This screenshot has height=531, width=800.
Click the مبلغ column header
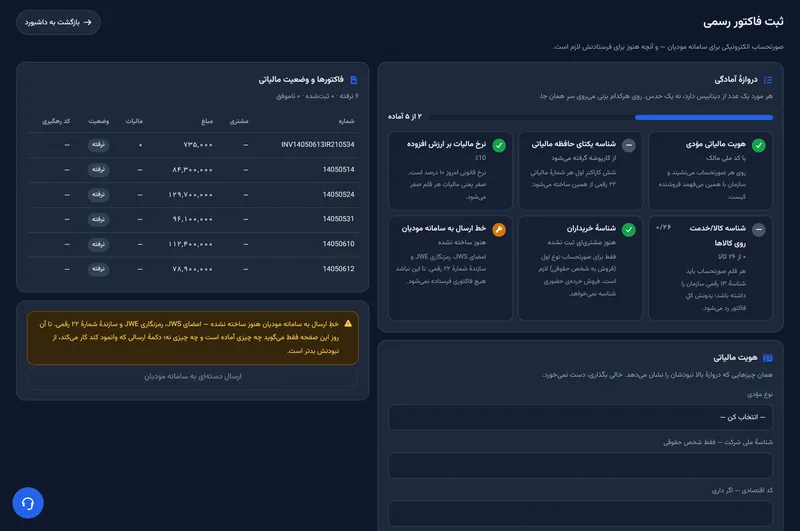click(x=207, y=121)
